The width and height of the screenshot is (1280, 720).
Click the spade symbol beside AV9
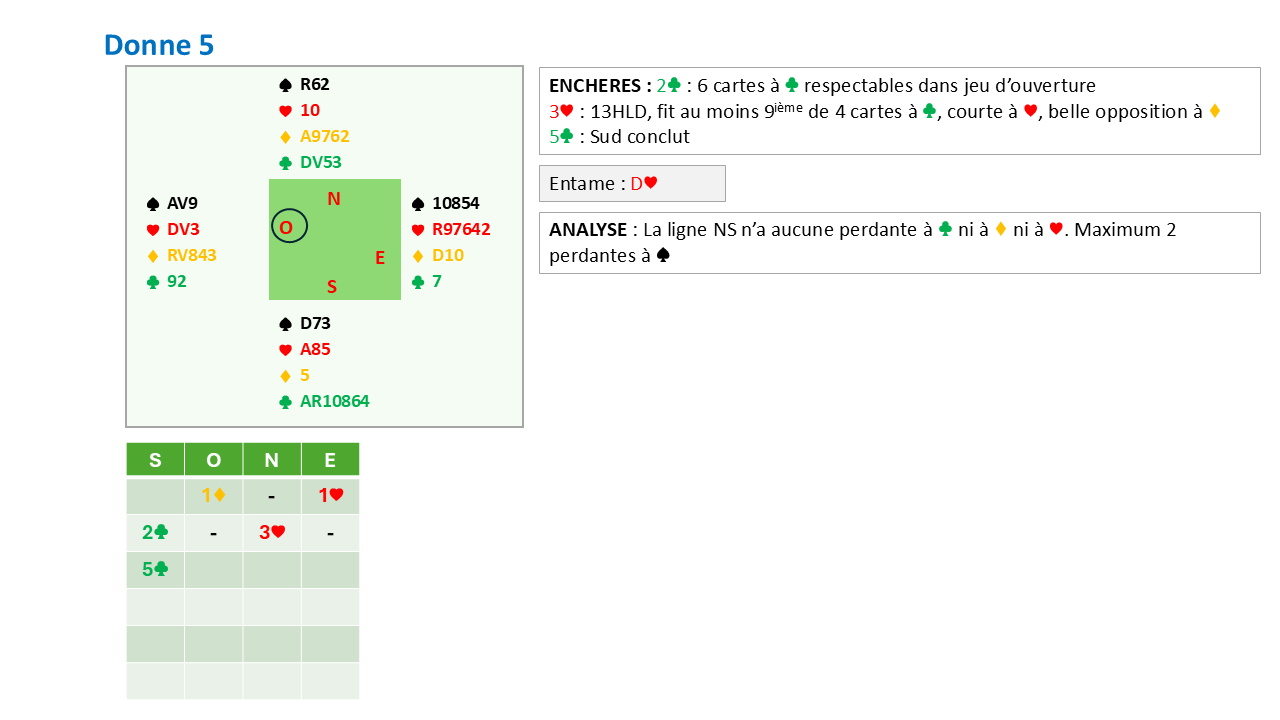pyautogui.click(x=153, y=204)
